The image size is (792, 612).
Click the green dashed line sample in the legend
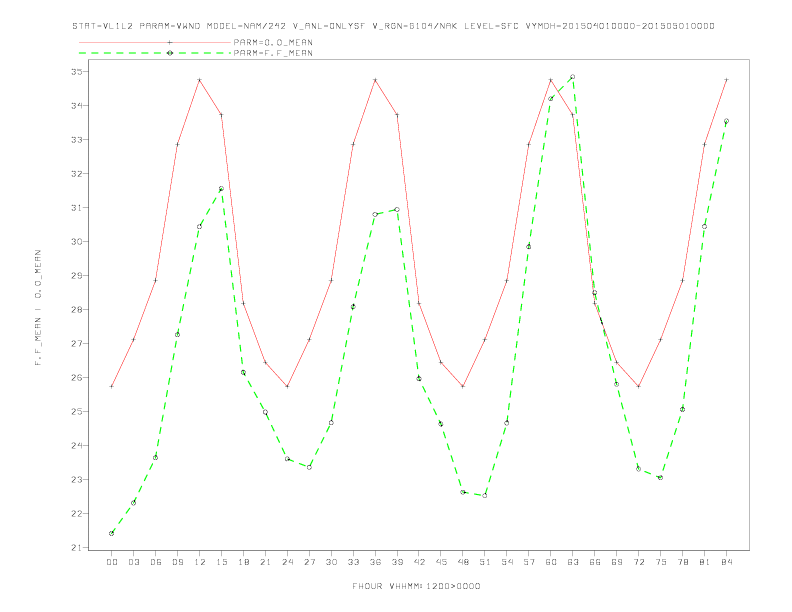pyautogui.click(x=155, y=53)
